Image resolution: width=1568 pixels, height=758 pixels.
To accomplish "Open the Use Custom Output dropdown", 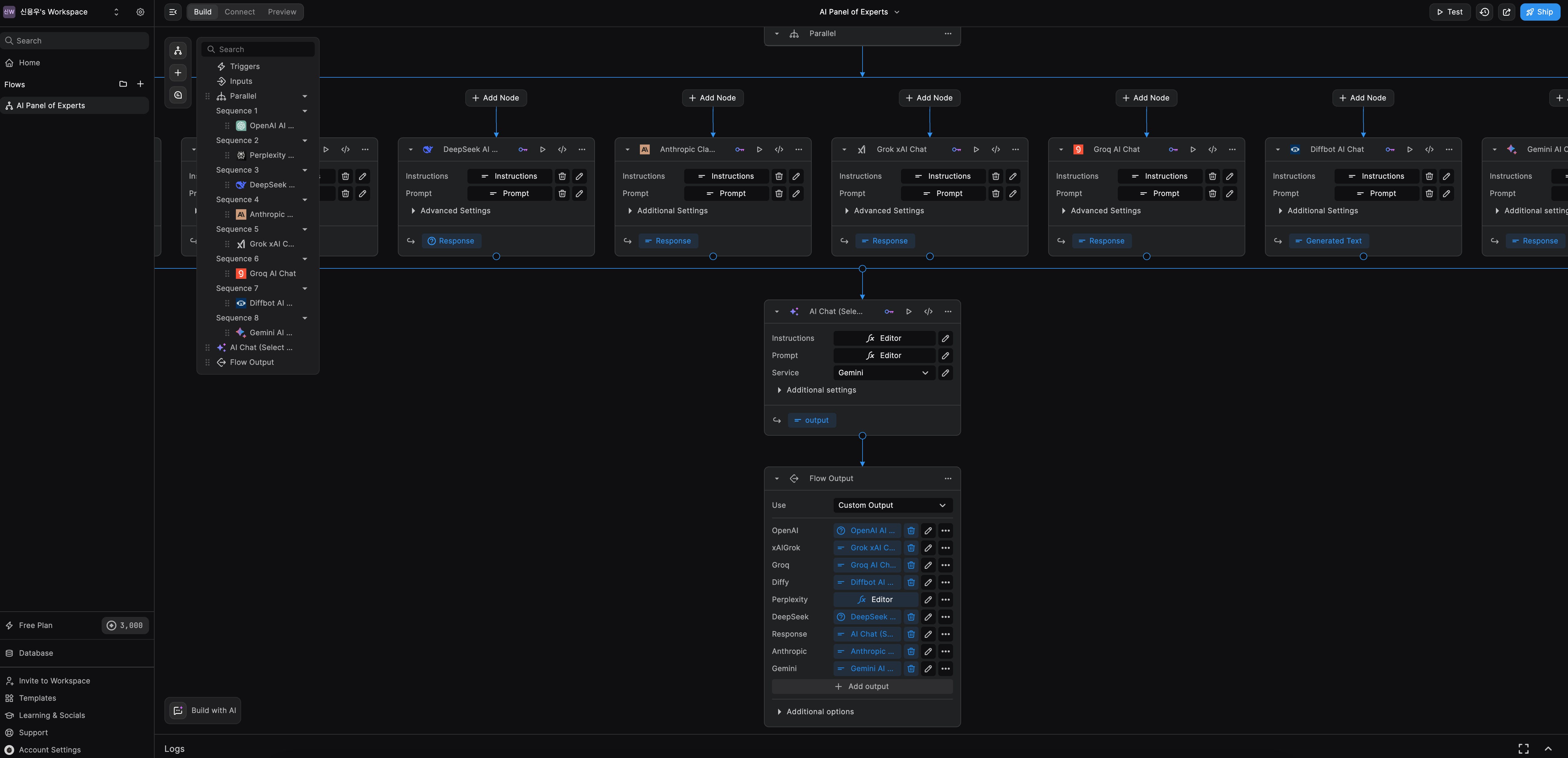I will coord(892,505).
